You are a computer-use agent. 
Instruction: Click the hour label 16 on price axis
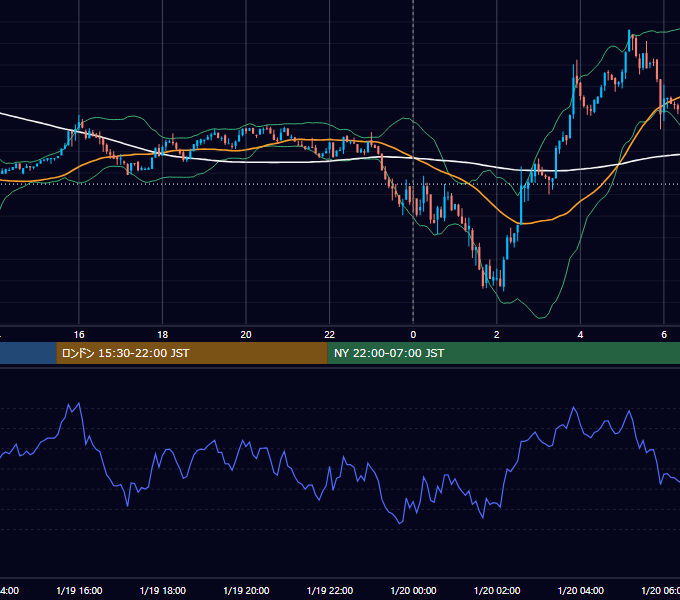coord(79,335)
